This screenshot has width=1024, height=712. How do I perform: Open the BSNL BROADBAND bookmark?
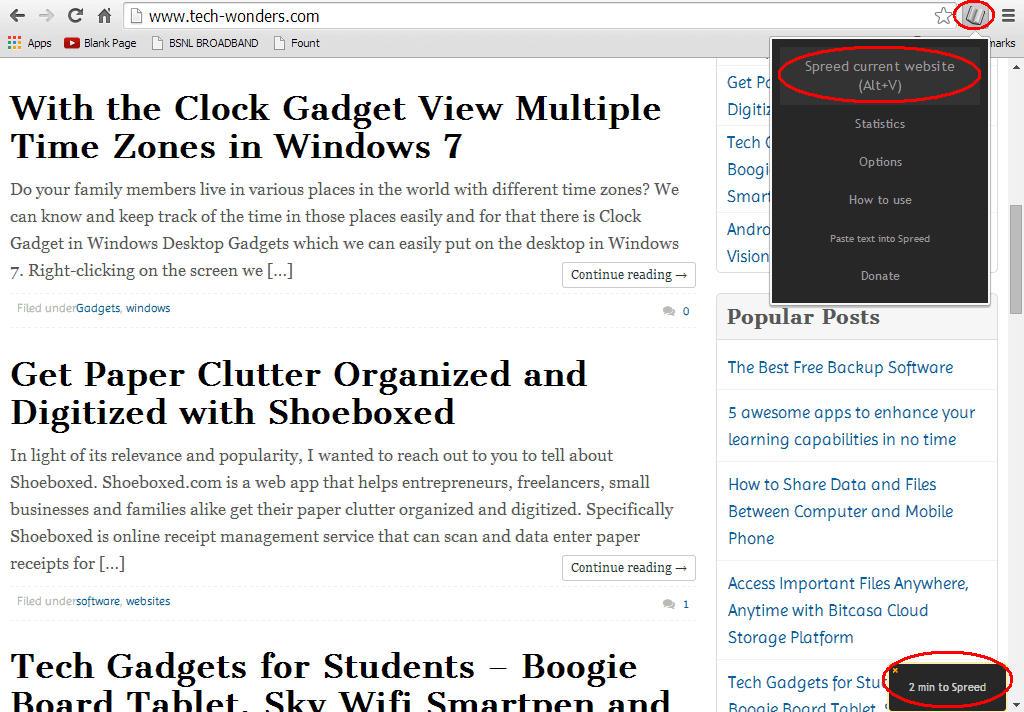click(x=205, y=43)
